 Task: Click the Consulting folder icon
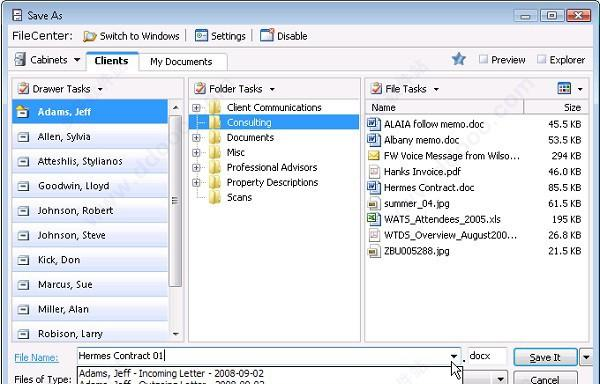point(215,122)
